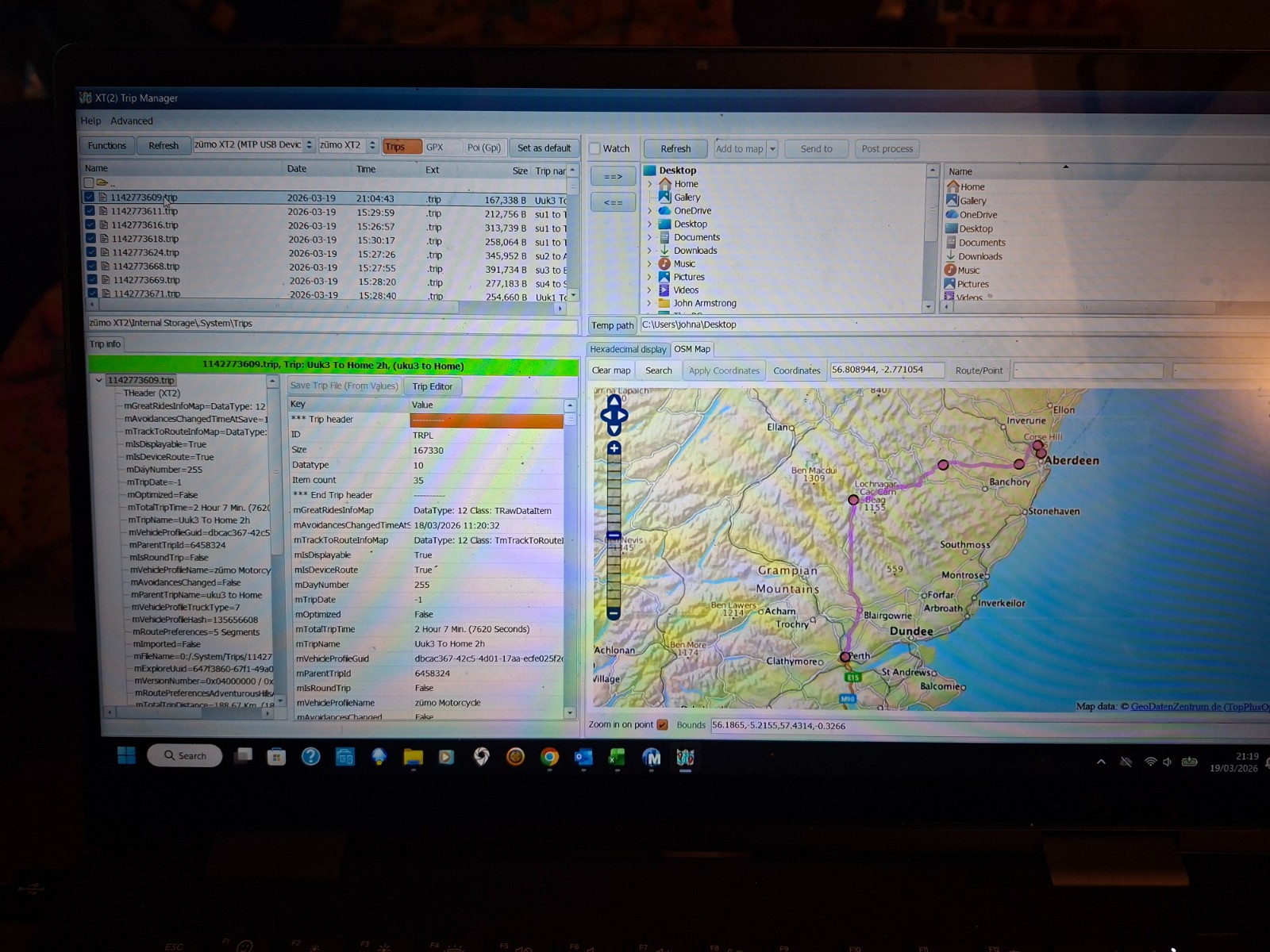Click the Bounds value field
This screenshot has height=952, width=1270.
[990, 726]
